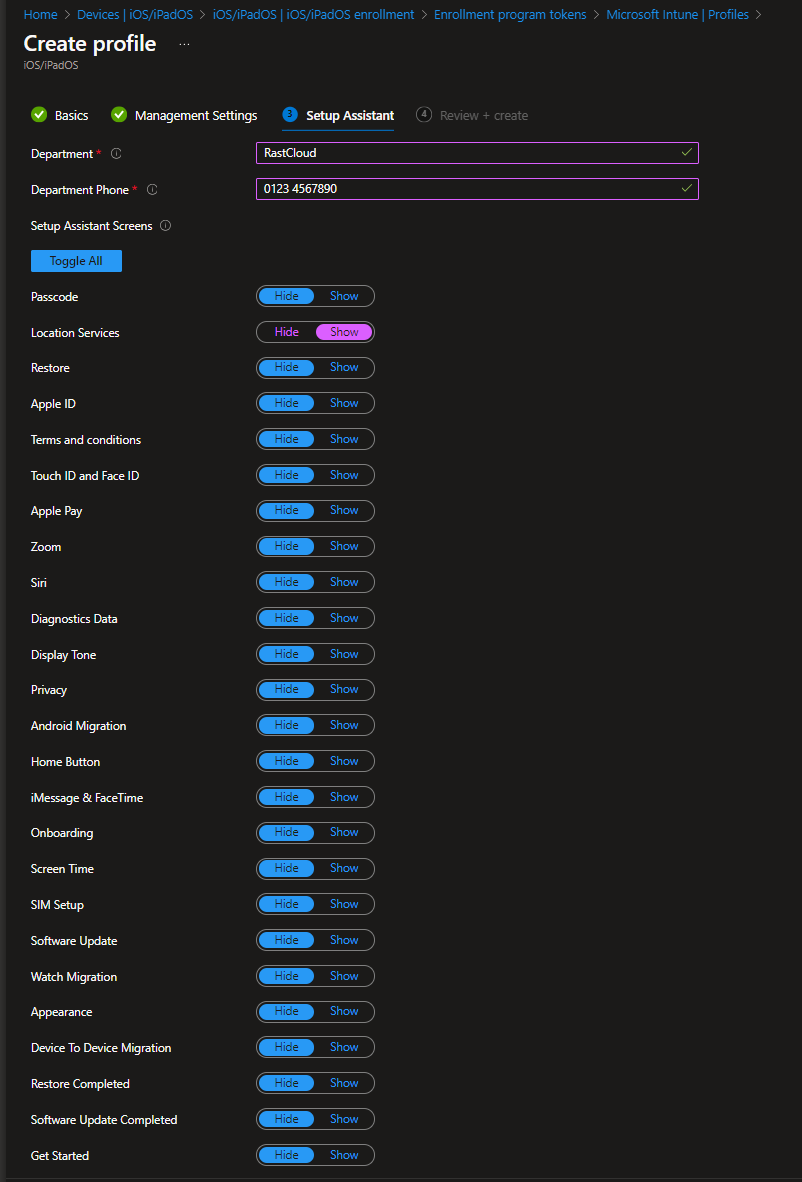Navigate to Home breadcrumb link

40,15
